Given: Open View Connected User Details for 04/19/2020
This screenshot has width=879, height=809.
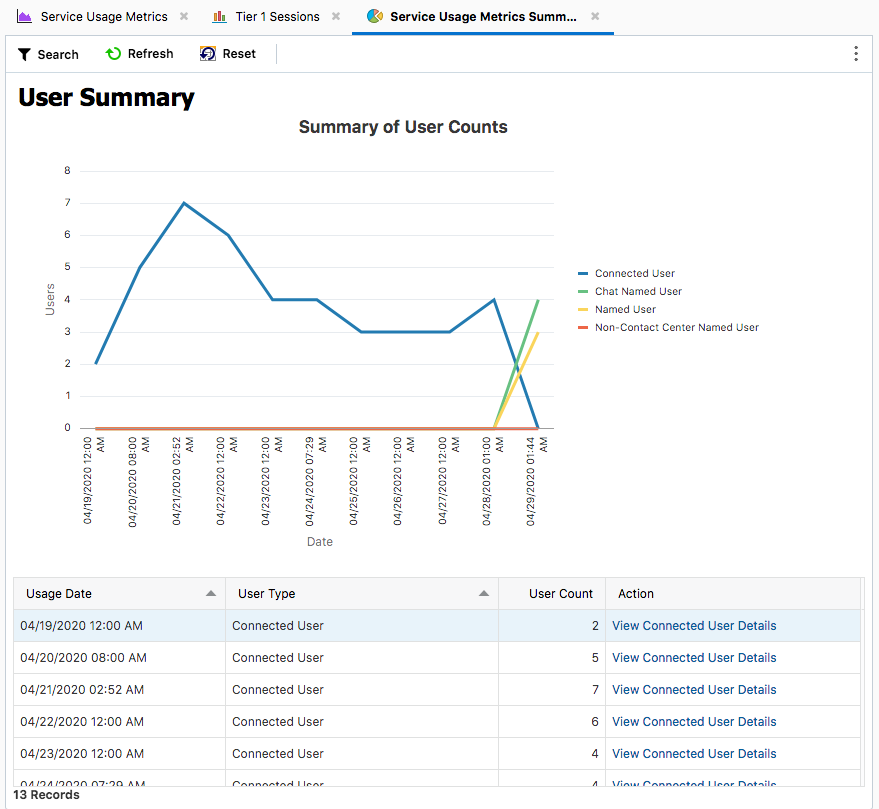Looking at the screenshot, I should 694,626.
